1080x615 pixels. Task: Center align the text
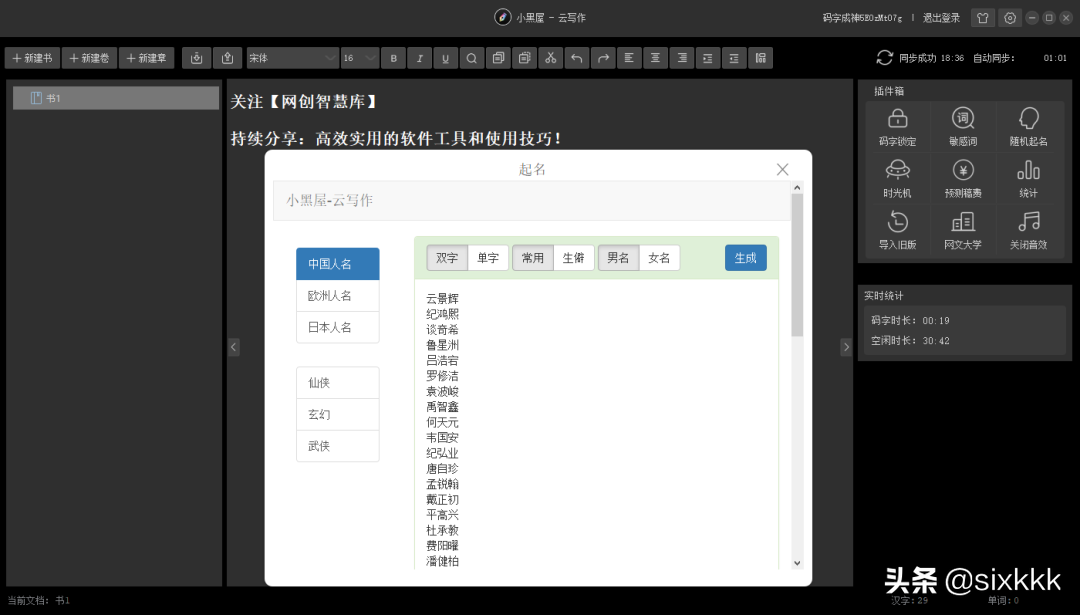click(655, 58)
